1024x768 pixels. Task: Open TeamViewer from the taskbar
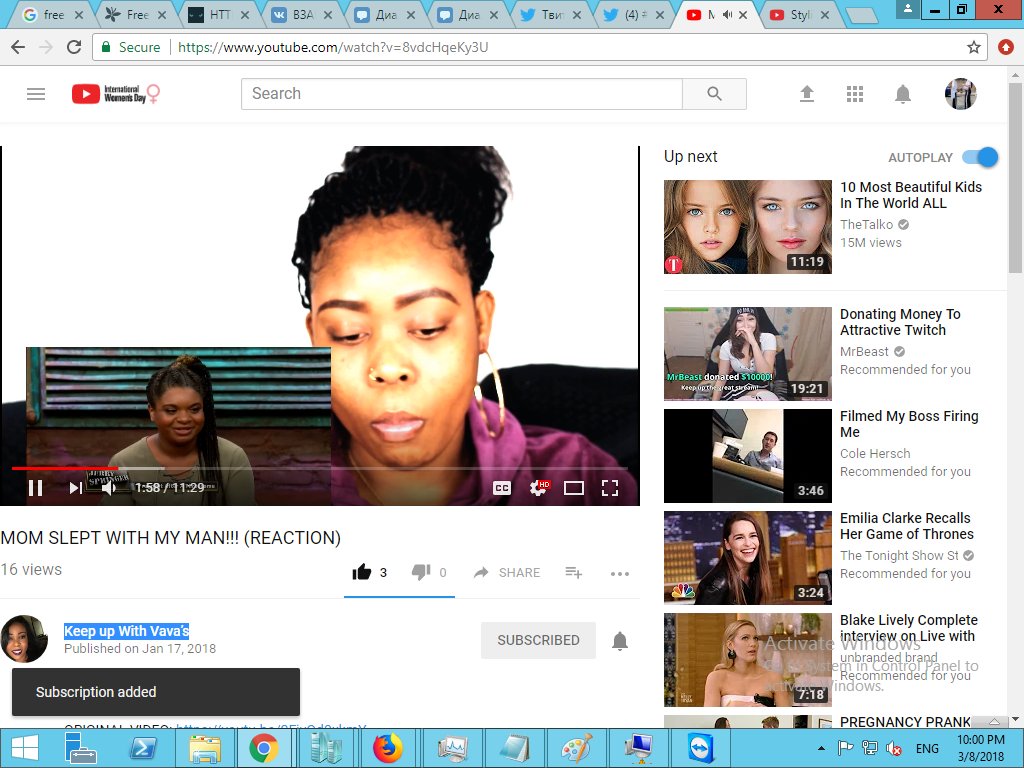[700, 748]
